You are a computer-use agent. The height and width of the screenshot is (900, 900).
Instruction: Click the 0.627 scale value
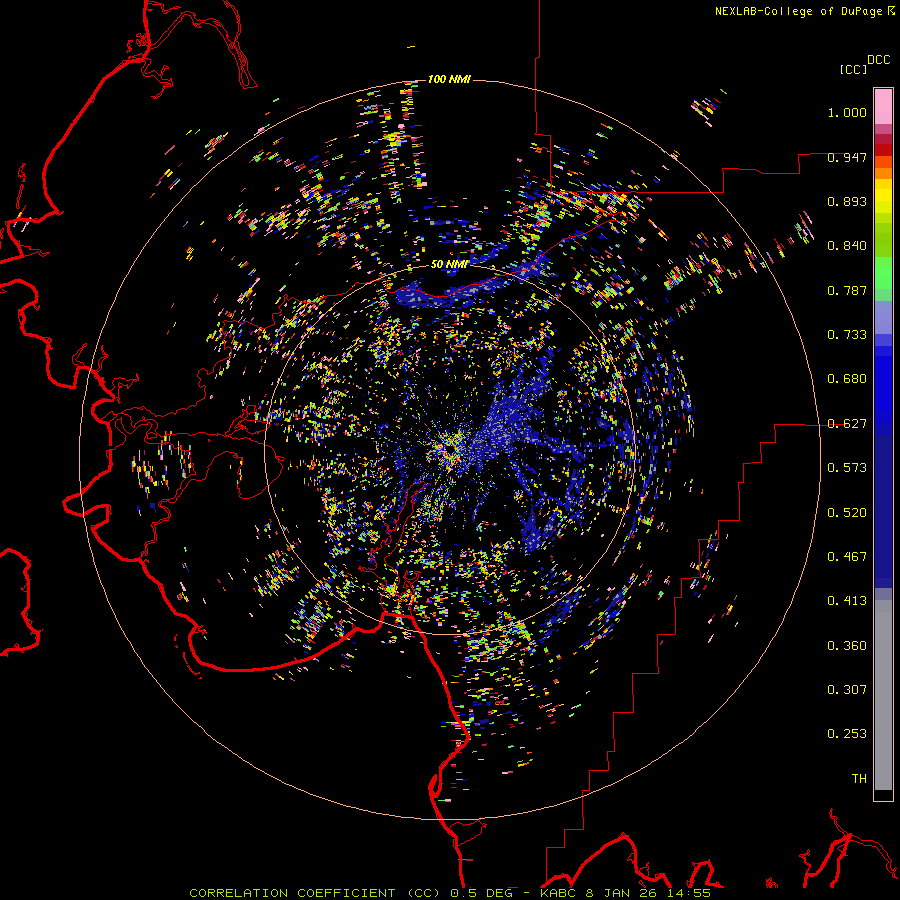(847, 424)
